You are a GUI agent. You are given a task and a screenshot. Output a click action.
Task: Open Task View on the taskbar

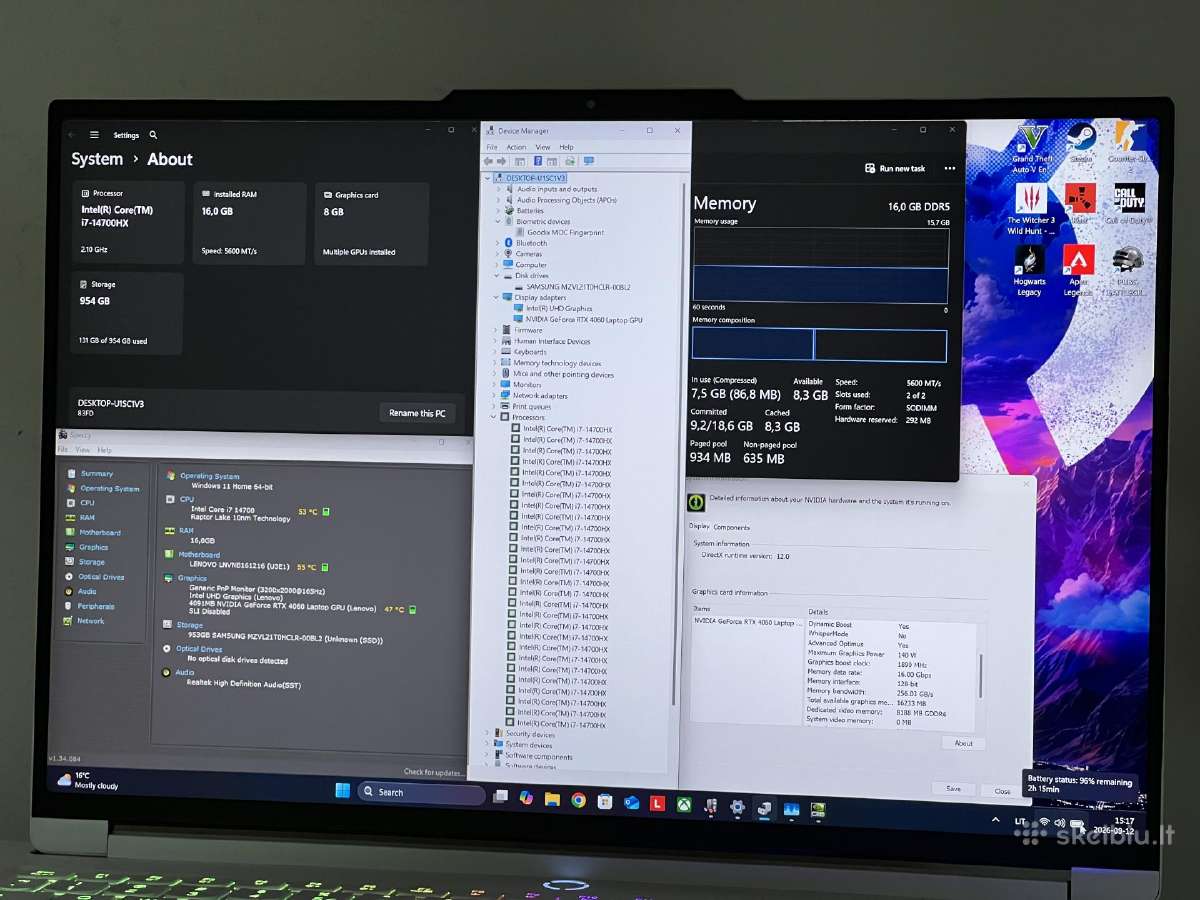pos(500,797)
